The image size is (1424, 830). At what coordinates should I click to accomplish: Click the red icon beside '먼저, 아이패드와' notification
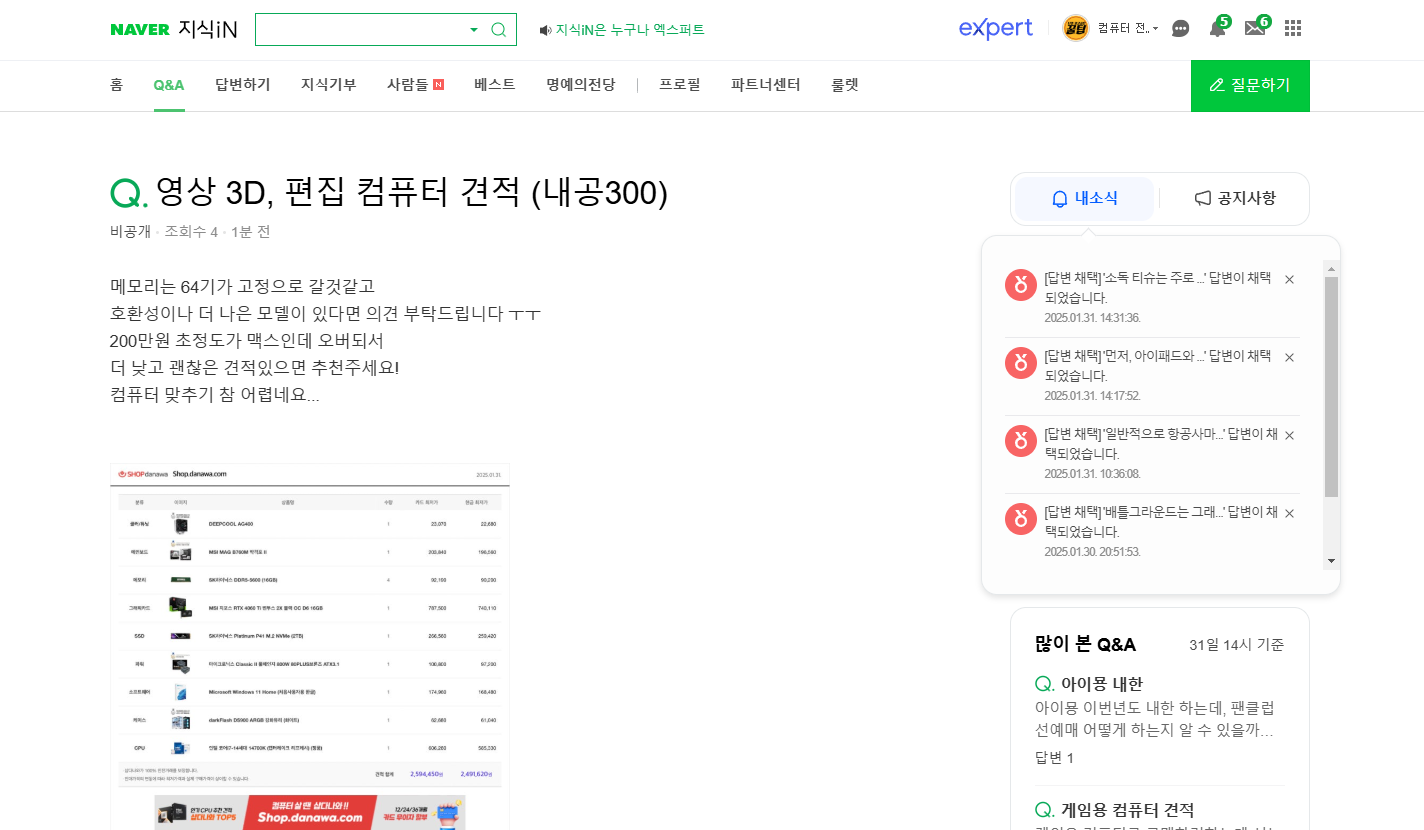[x=1021, y=363]
